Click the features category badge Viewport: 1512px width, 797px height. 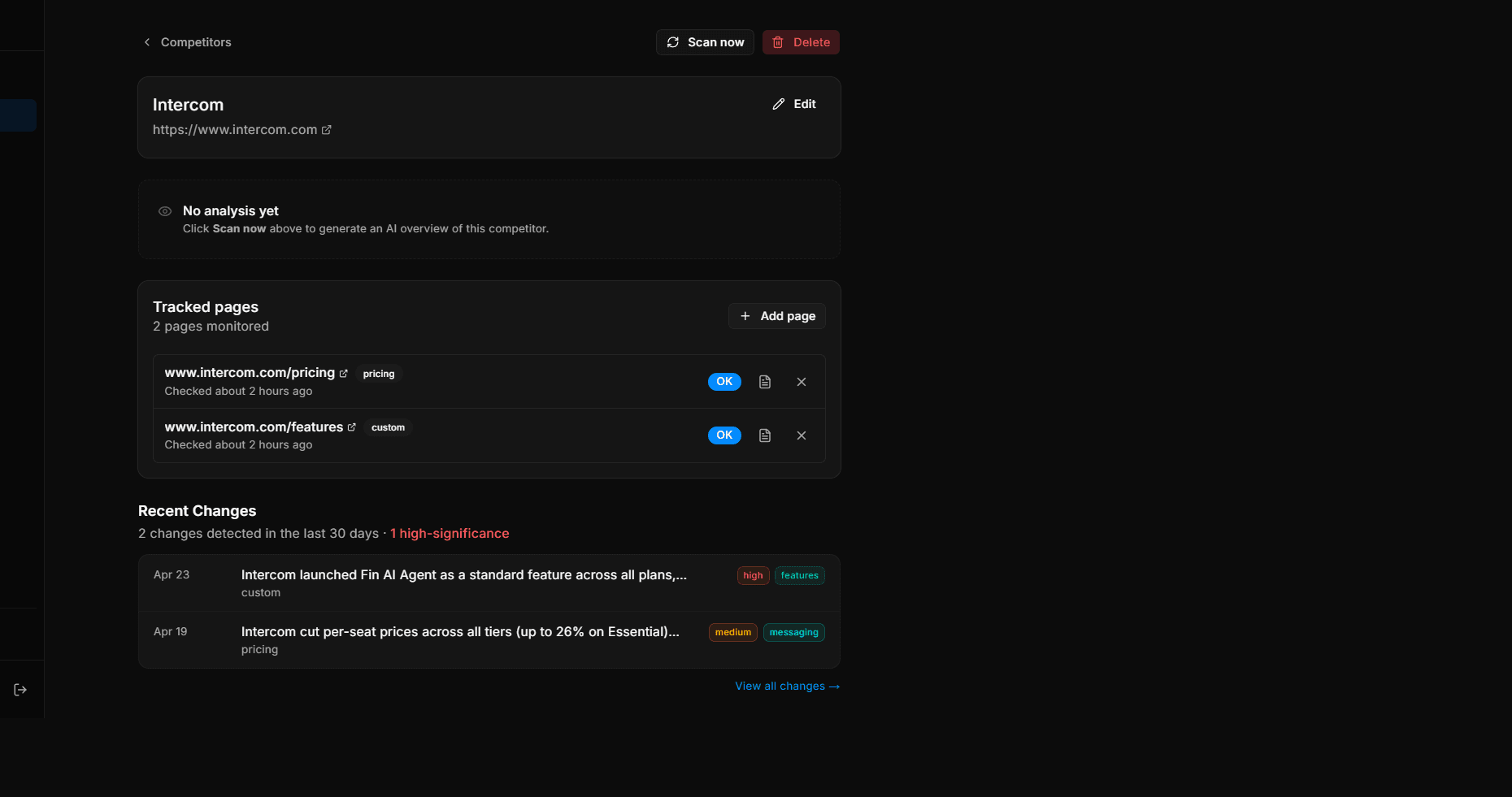point(800,575)
